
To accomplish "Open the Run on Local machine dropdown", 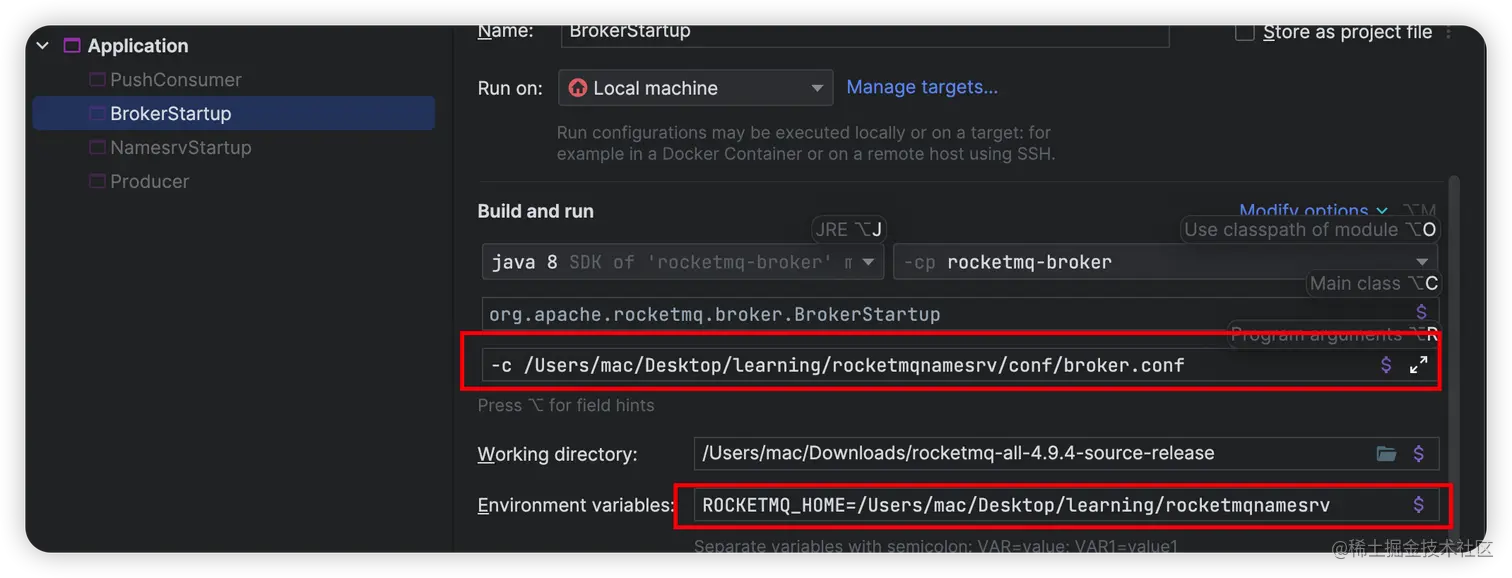I will pyautogui.click(x=695, y=88).
